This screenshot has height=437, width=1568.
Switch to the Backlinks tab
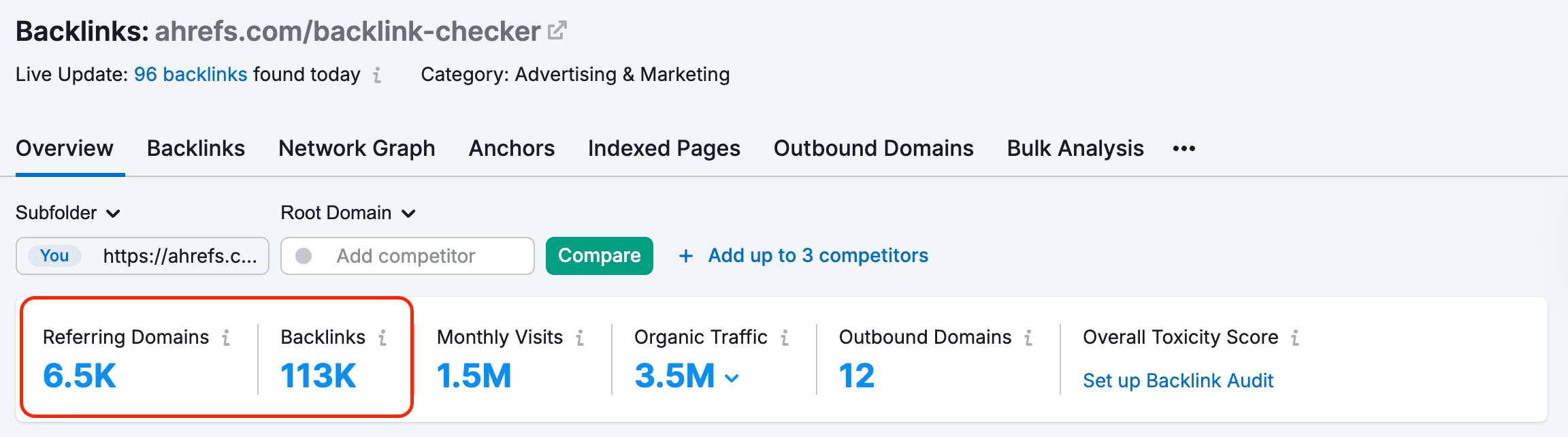pos(196,148)
